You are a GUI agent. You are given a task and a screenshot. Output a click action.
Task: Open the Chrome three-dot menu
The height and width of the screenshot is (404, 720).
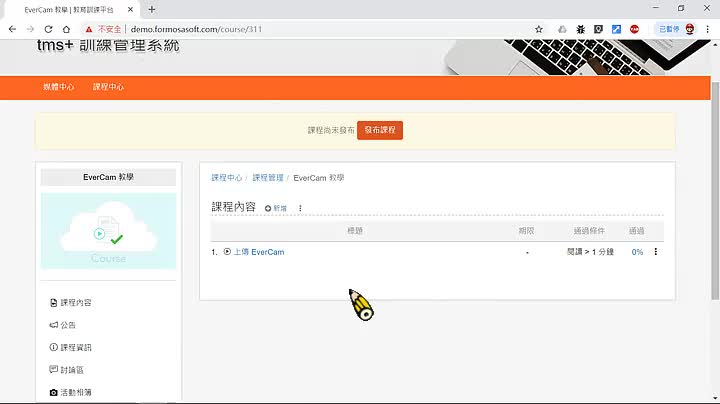pyautogui.click(x=708, y=29)
